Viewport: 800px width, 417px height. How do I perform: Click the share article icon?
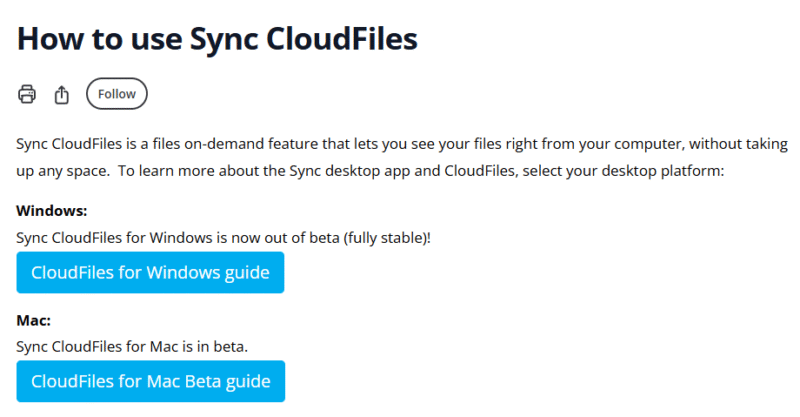(62, 94)
